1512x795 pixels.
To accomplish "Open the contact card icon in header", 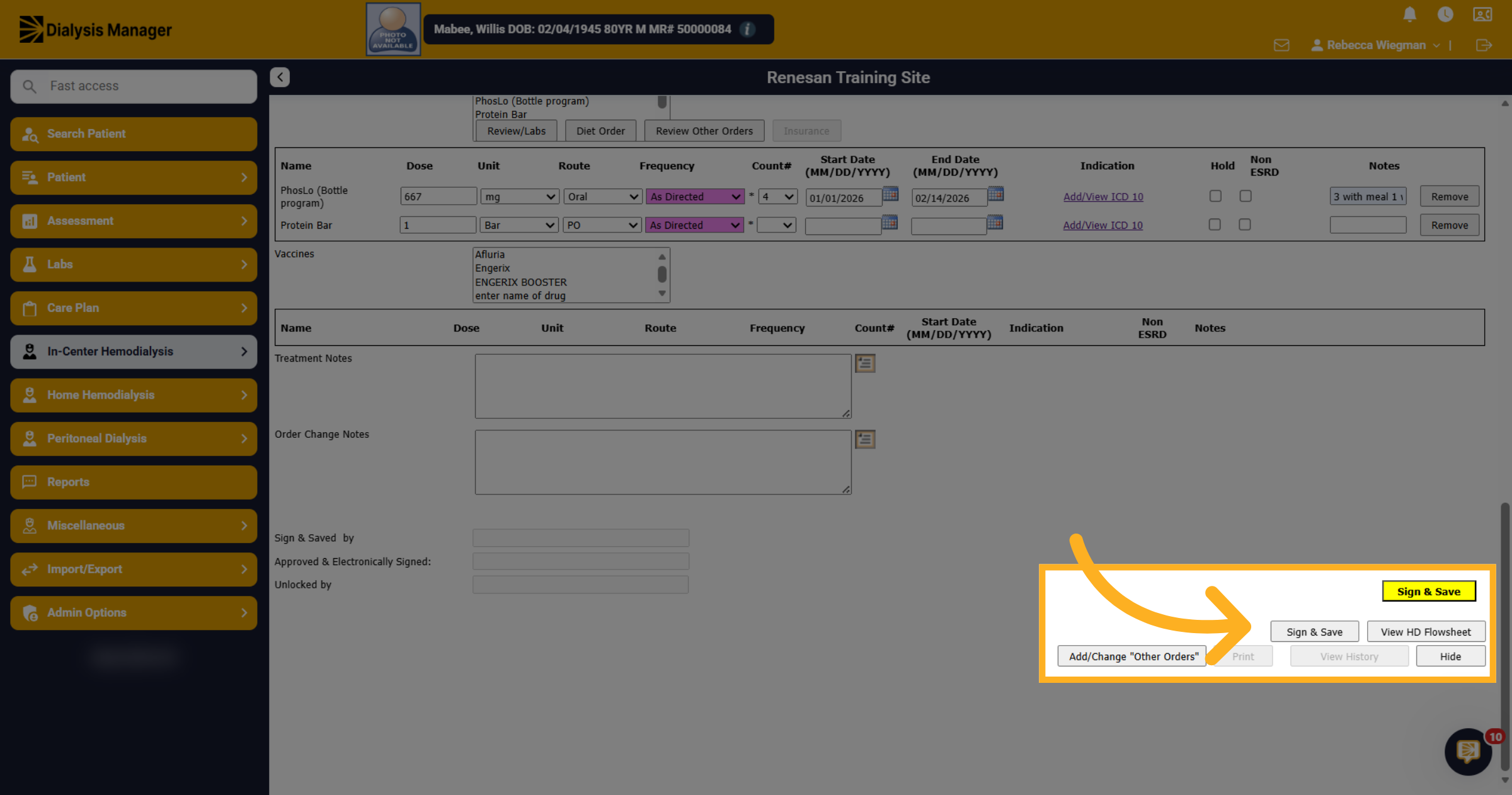I will tap(1482, 14).
